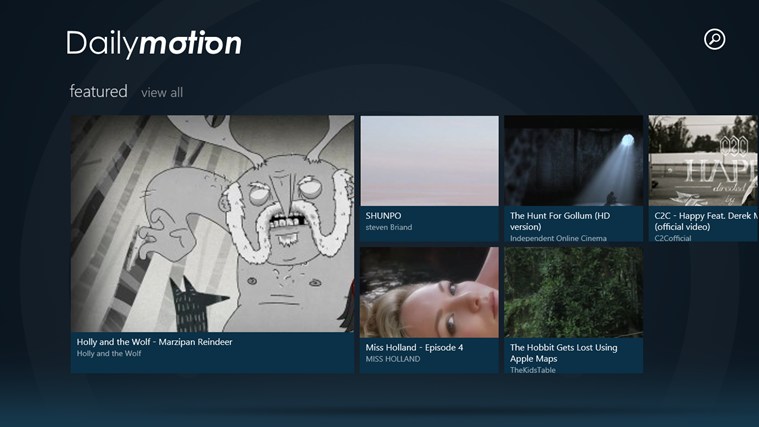Play the SHUNPO video thumbnail image
The image size is (759, 427).
[x=429, y=160]
